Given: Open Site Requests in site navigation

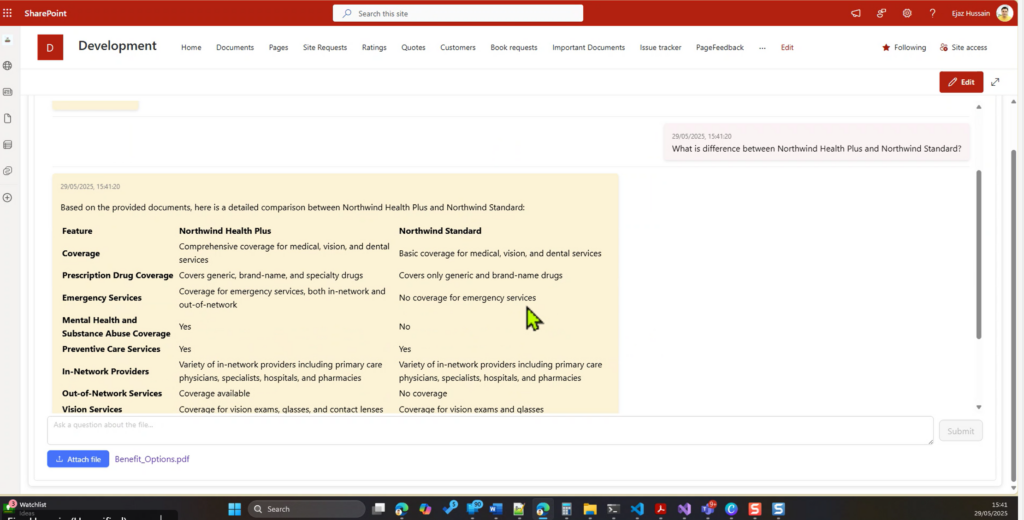Looking at the screenshot, I should 325,48.
